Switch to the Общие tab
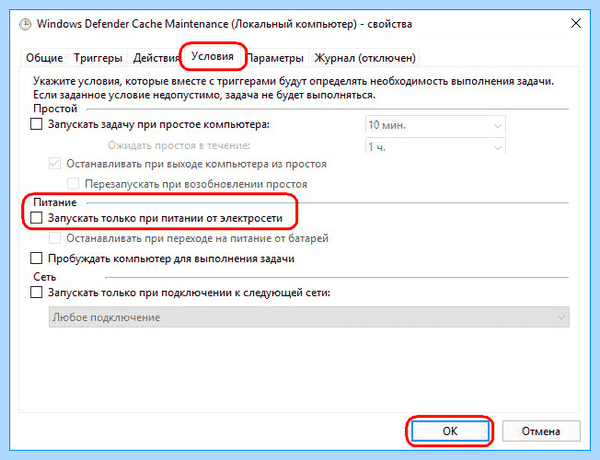Image resolution: width=600 pixels, height=460 pixels. (44, 58)
